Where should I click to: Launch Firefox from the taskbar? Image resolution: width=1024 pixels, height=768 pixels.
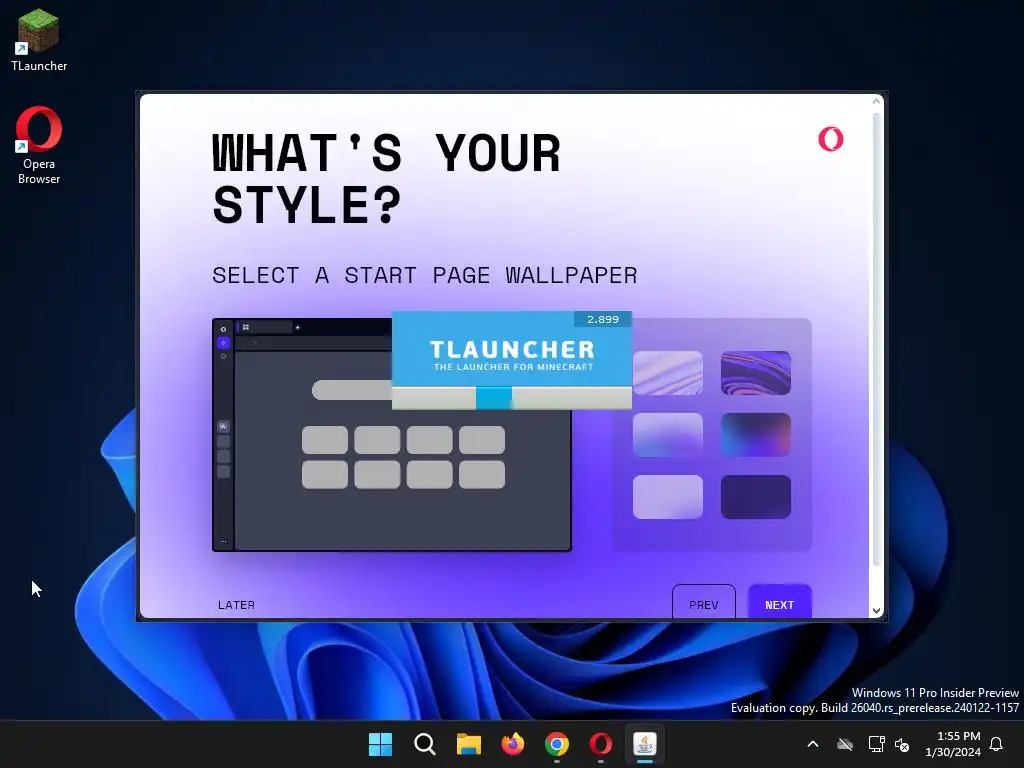click(513, 744)
